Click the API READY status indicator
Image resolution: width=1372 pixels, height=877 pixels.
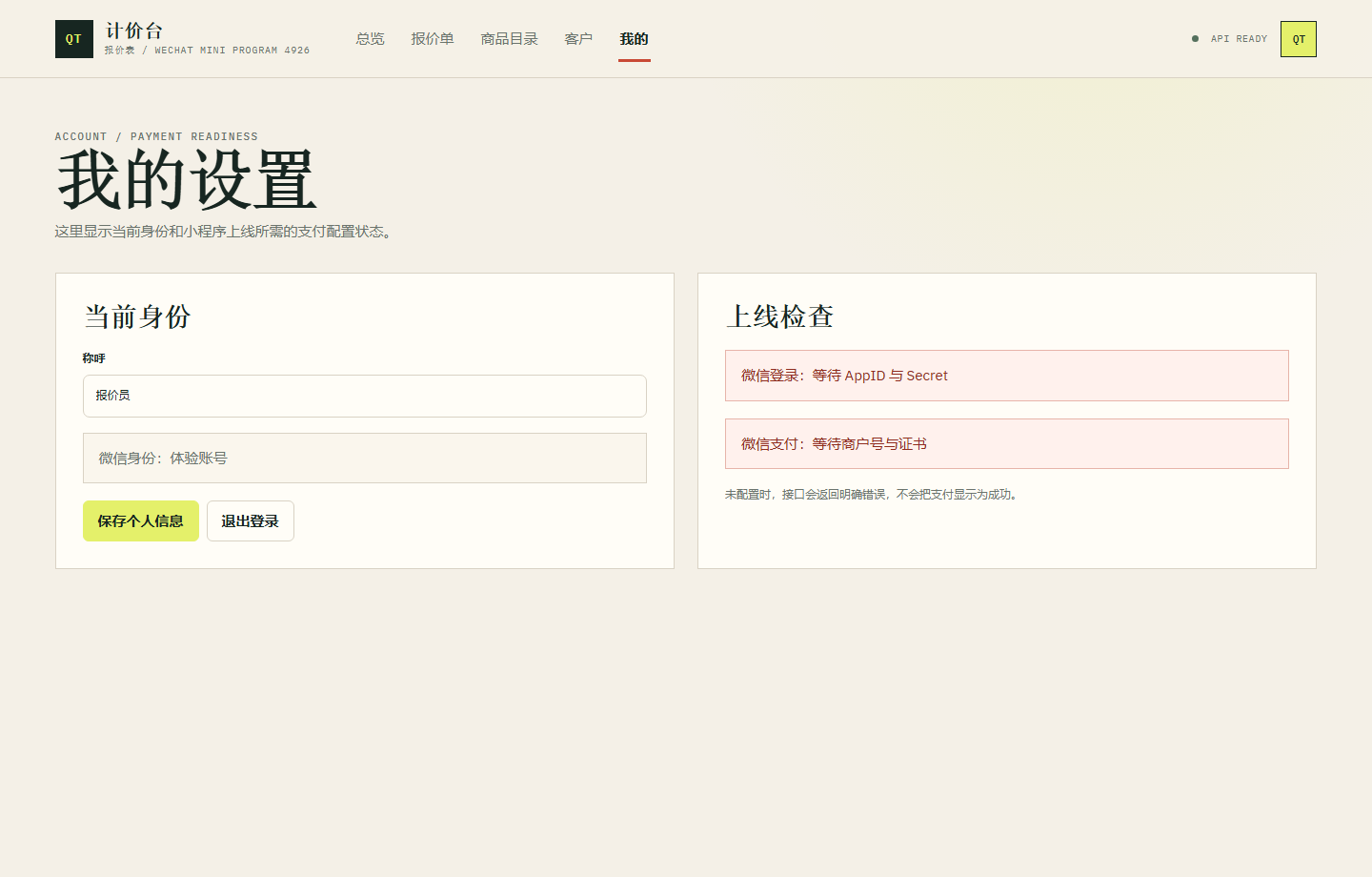(1230, 39)
